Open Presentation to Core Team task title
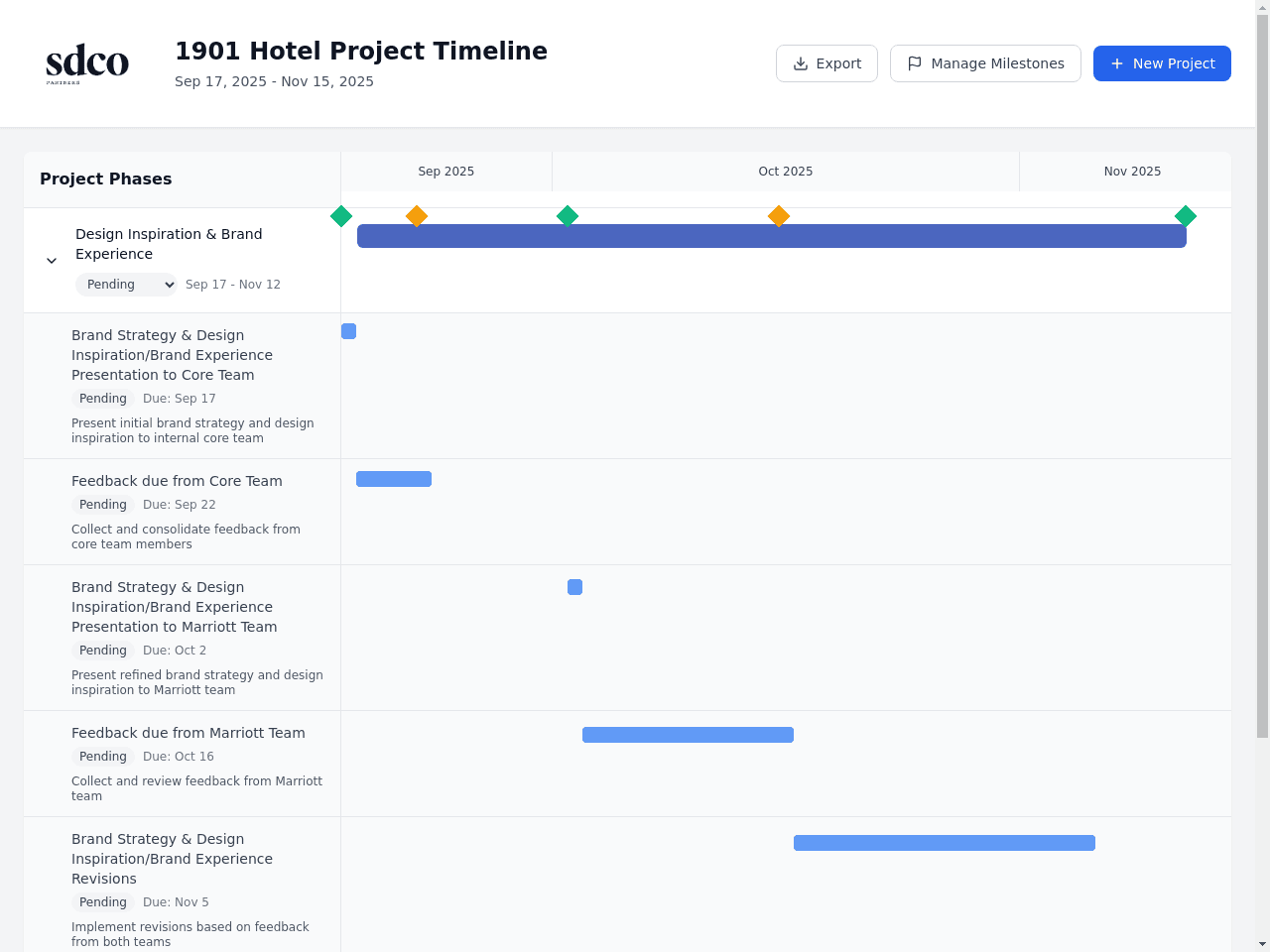 (172, 355)
